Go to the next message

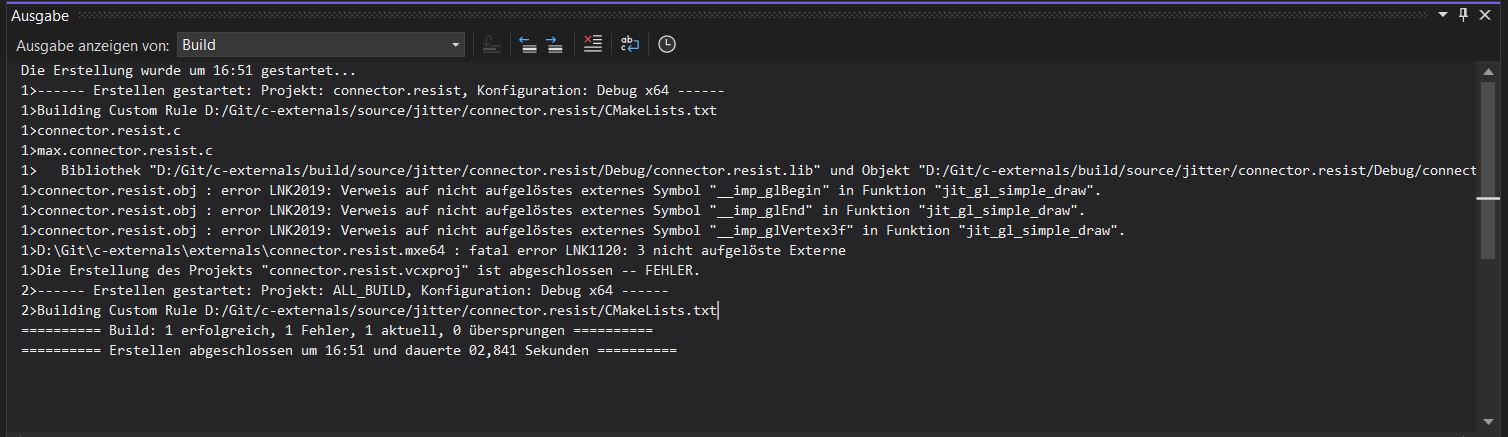pos(554,44)
